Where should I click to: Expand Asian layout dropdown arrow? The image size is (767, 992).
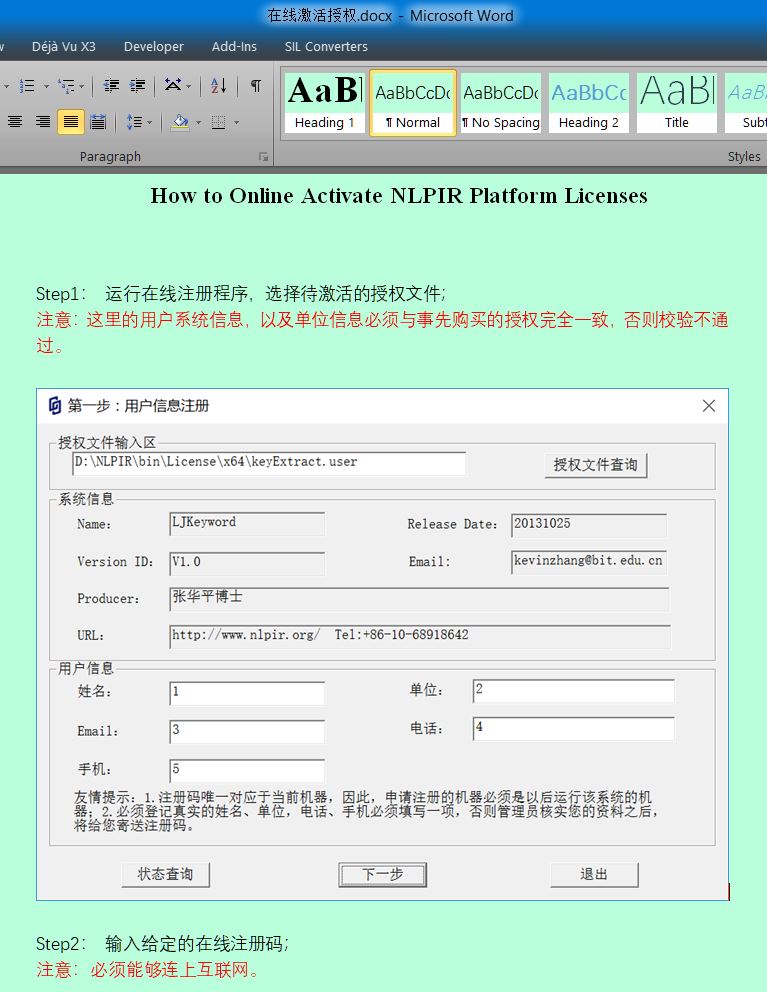[x=189, y=85]
